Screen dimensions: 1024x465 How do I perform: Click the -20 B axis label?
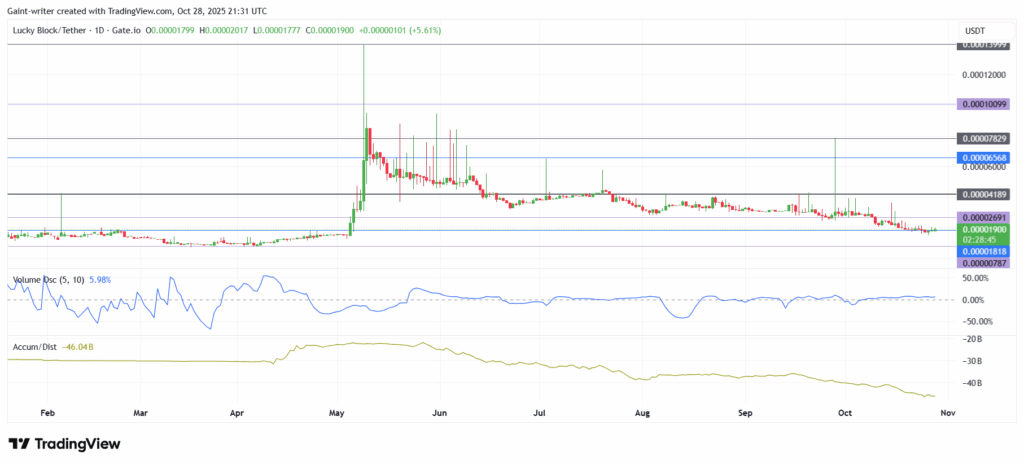972,338
